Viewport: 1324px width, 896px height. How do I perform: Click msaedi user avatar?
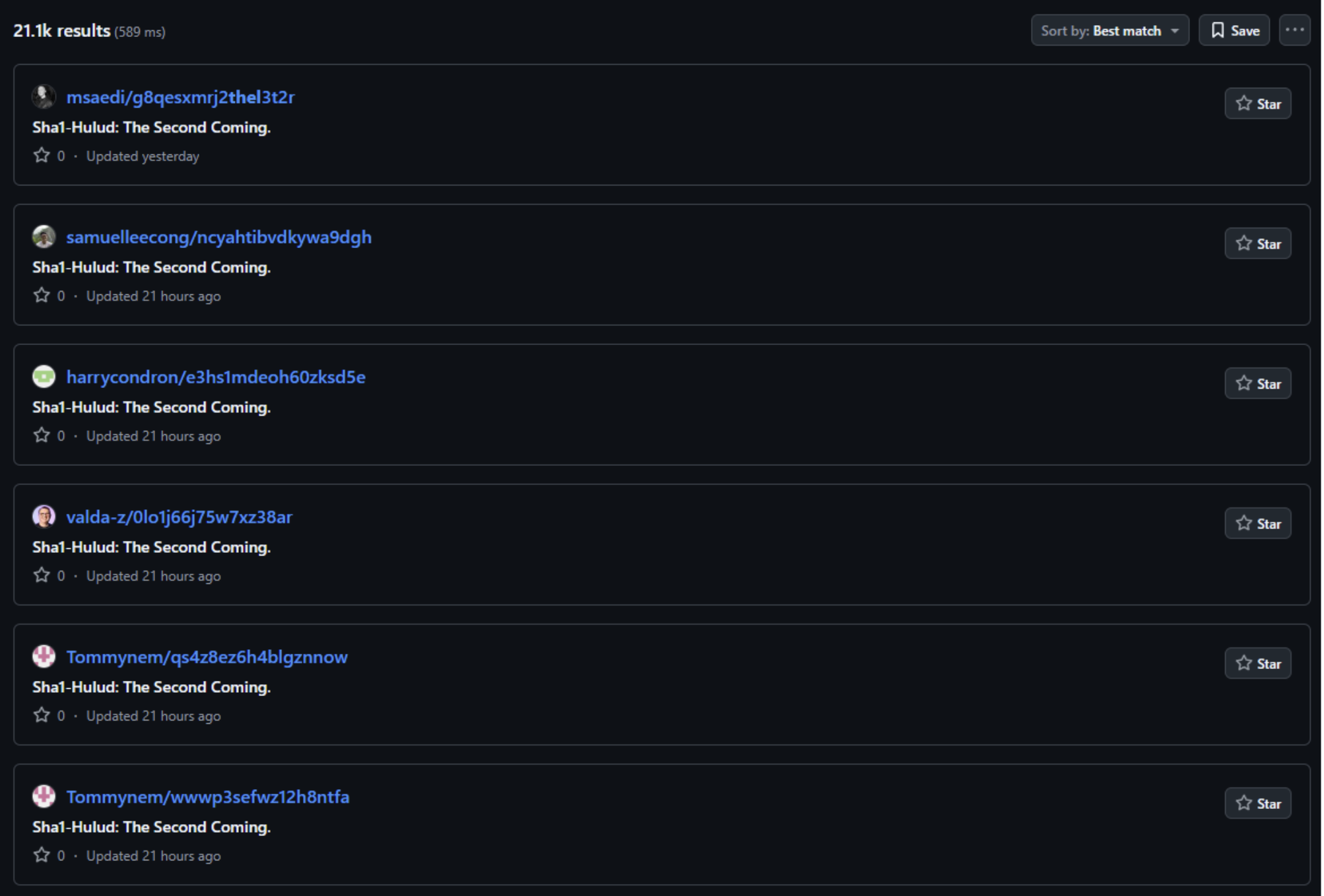(44, 97)
